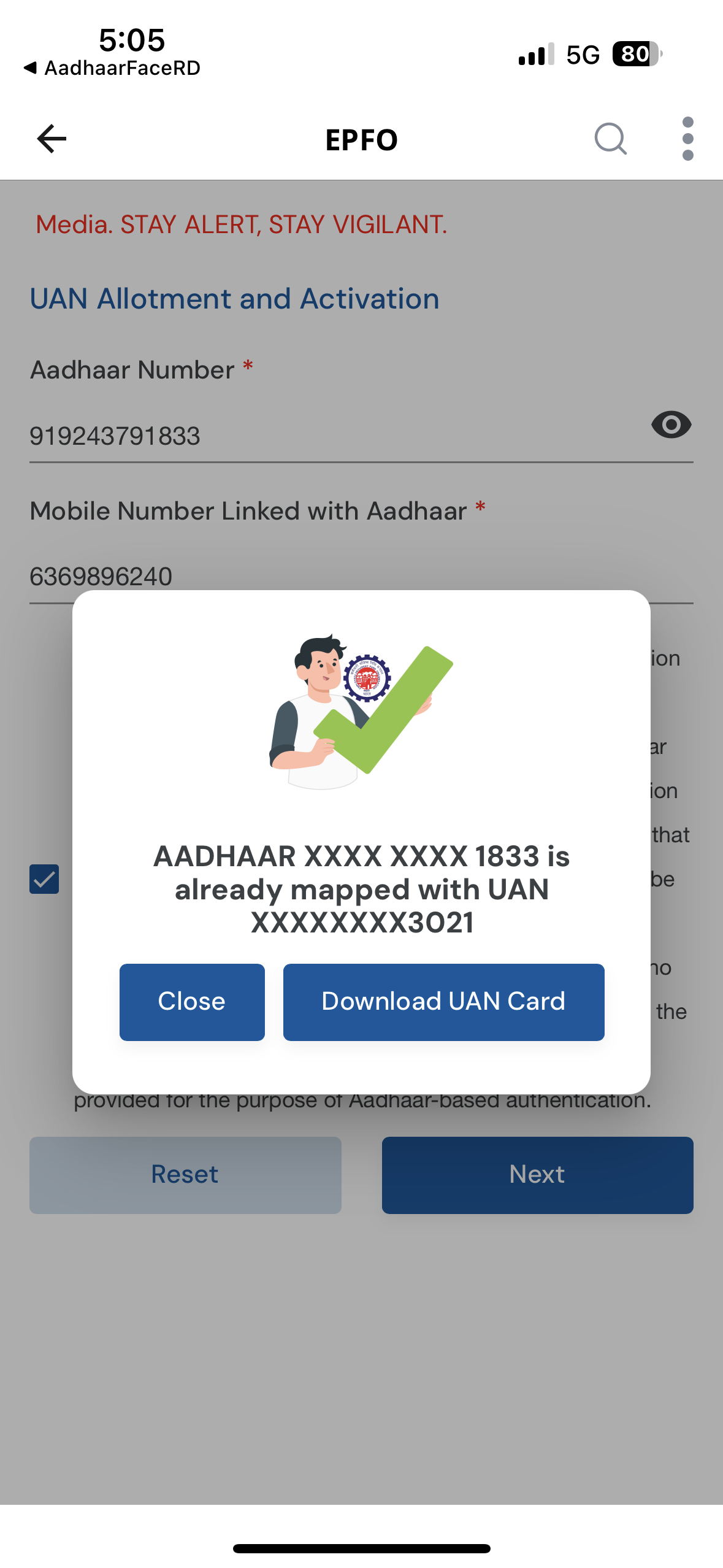The image size is (723, 1568).
Task: Tap the EPFO title in header
Action: (x=362, y=140)
